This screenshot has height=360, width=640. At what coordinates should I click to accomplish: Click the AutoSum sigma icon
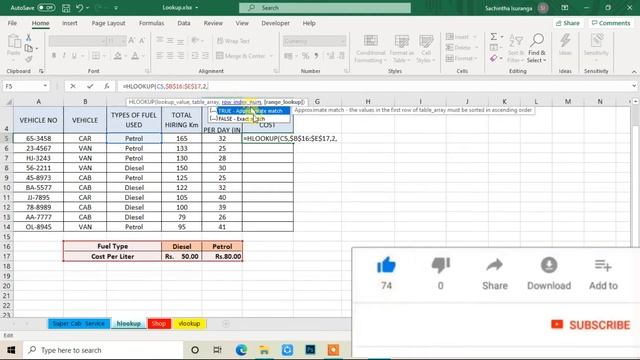click(x=493, y=37)
